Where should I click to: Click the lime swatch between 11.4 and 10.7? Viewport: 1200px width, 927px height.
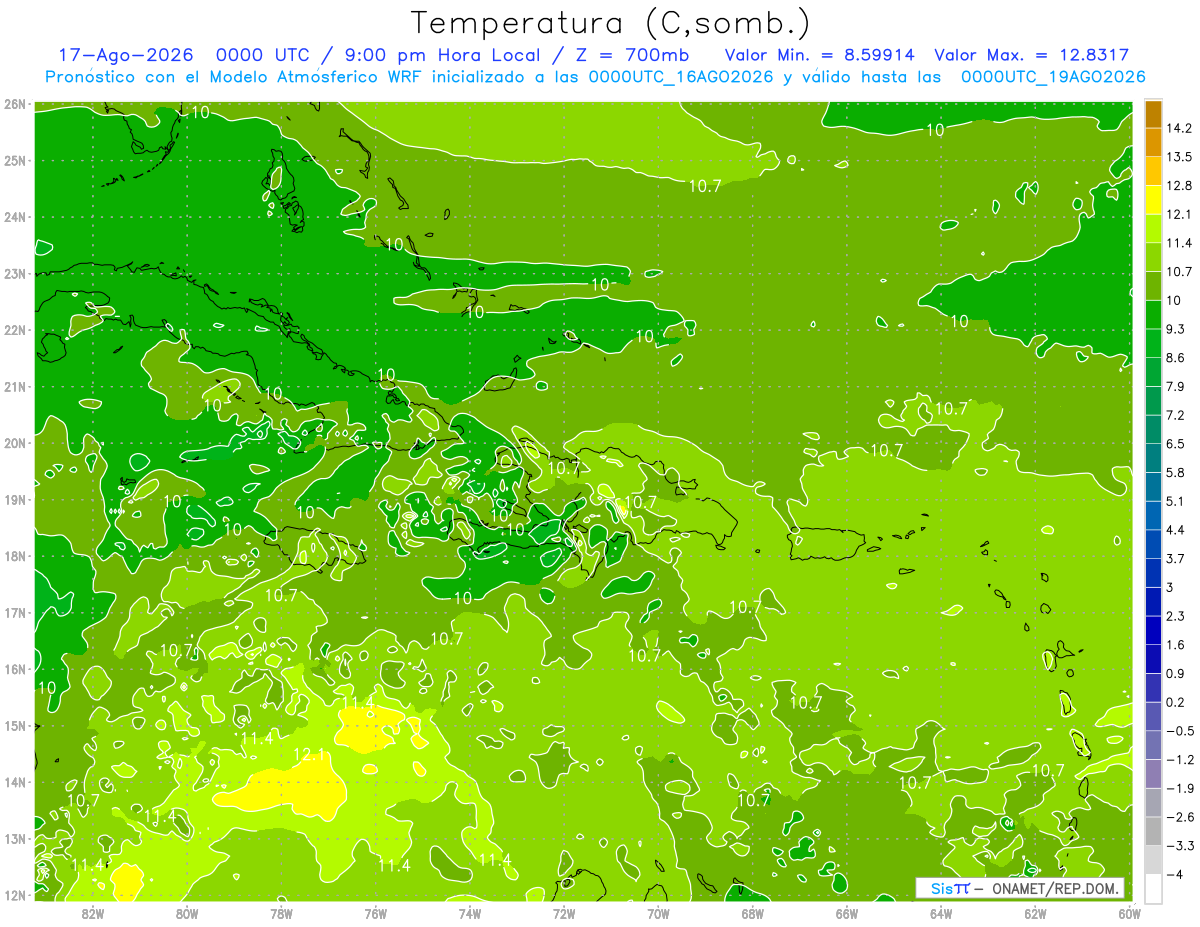1153,258
